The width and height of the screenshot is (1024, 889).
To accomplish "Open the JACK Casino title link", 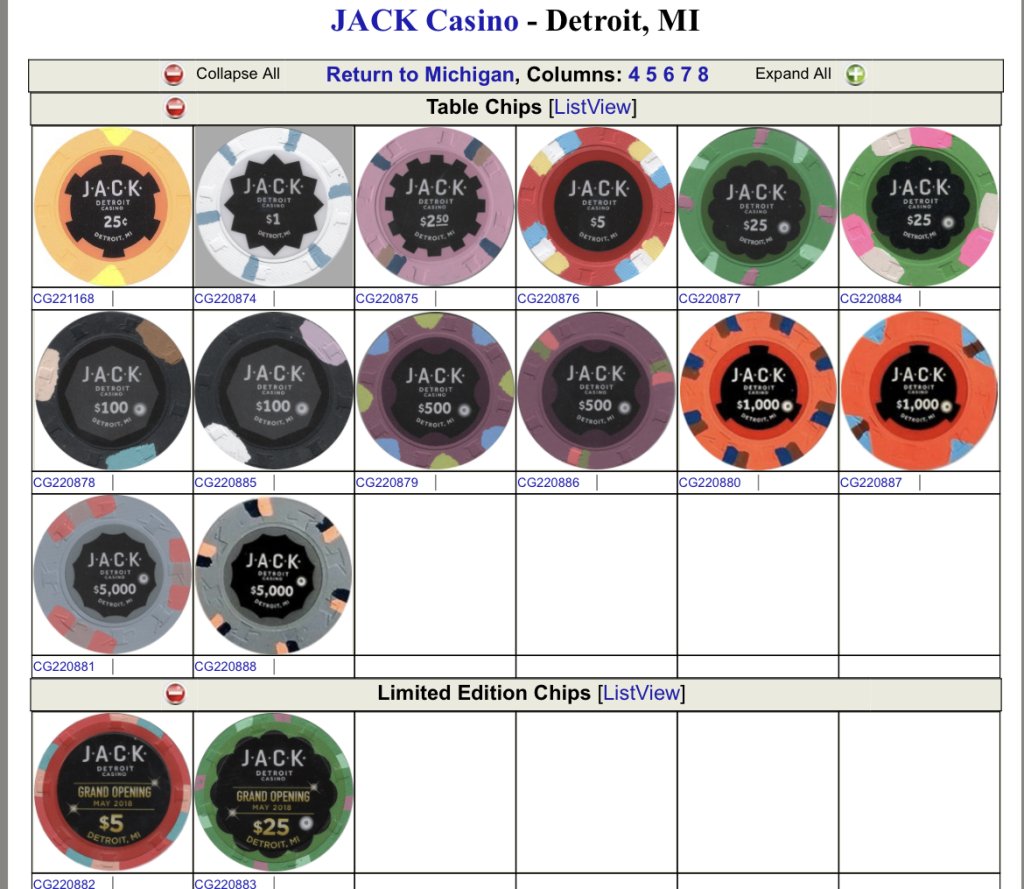I will [424, 20].
